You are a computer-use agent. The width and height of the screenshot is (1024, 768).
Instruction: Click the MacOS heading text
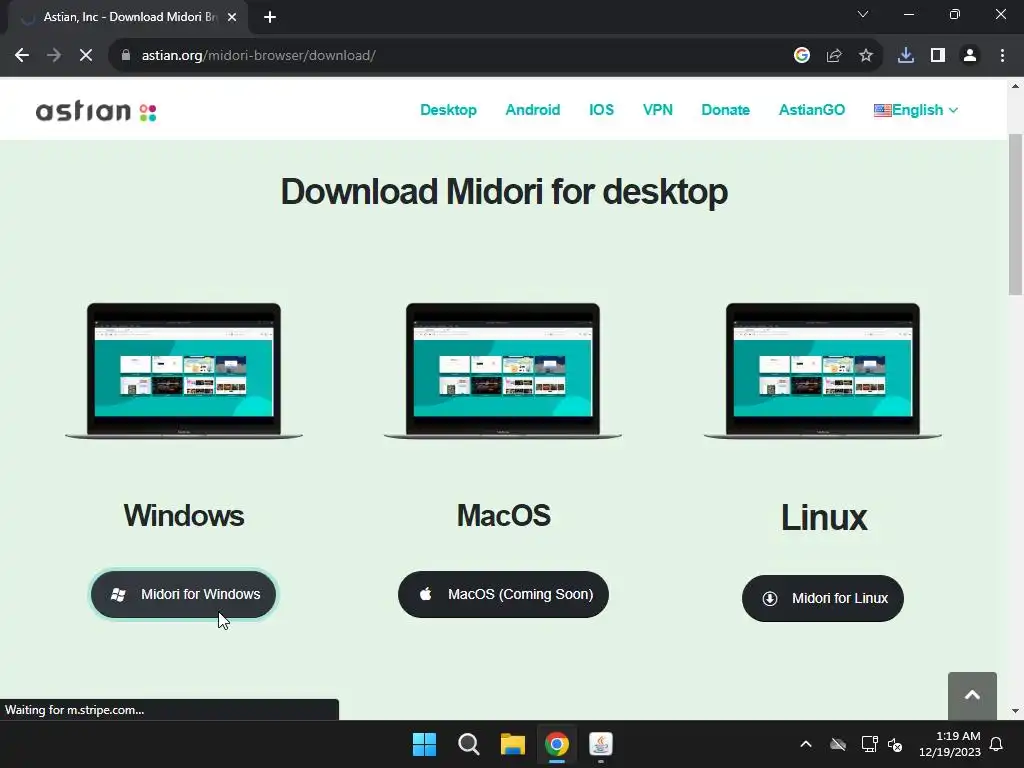[x=504, y=515]
